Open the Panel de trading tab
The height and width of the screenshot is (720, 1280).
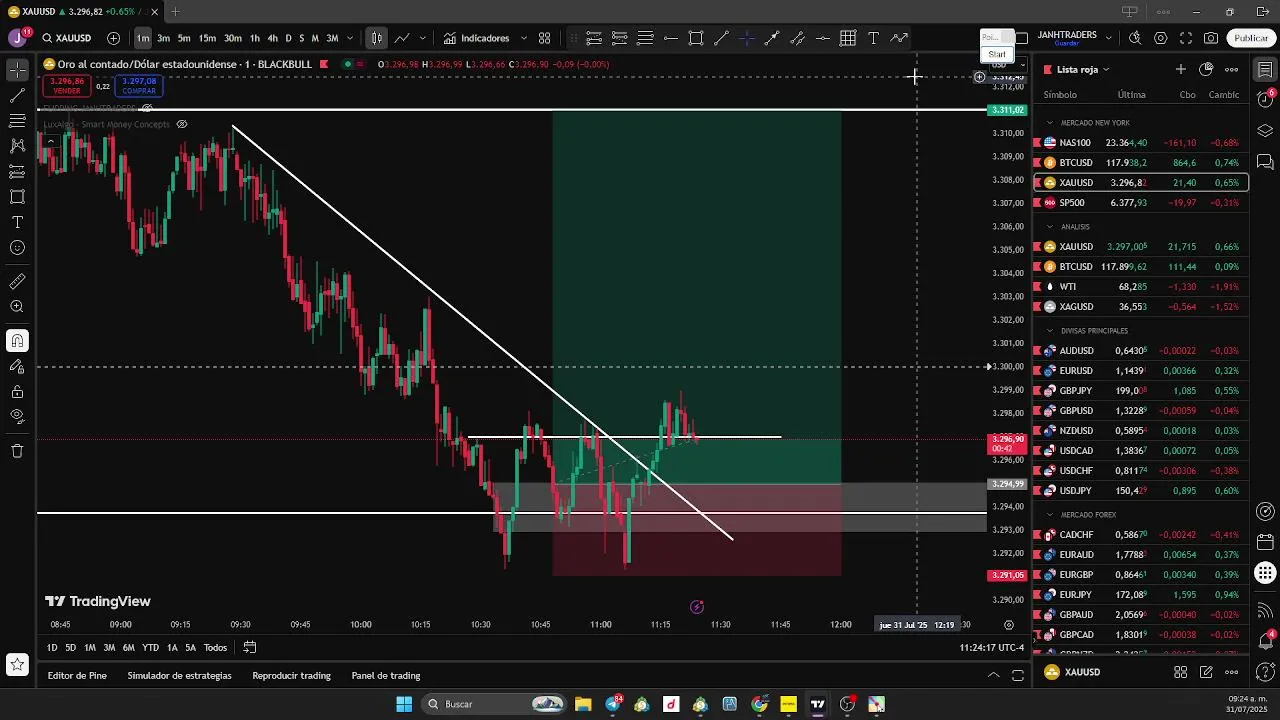coord(385,675)
